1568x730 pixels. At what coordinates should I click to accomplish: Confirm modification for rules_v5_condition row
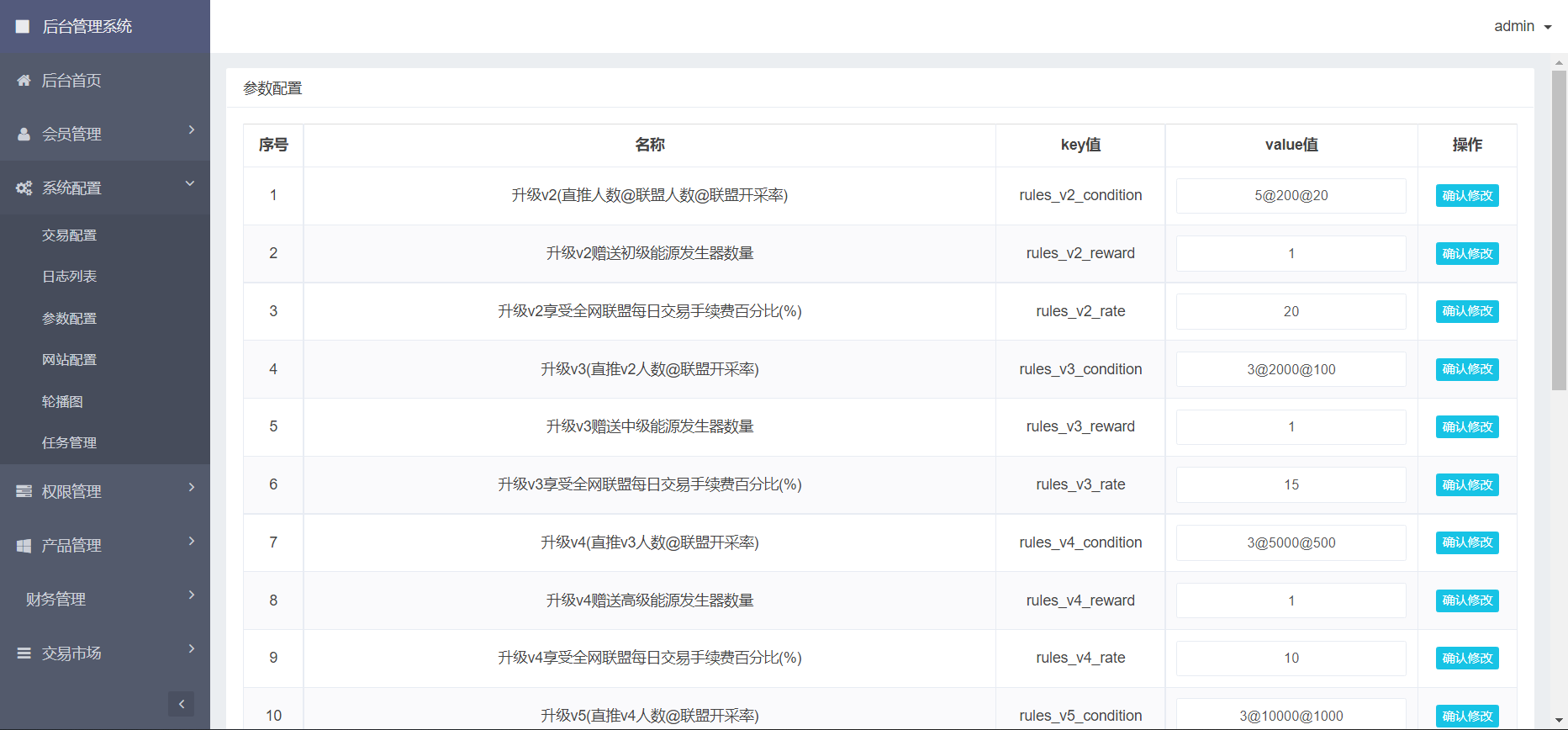pyautogui.click(x=1467, y=717)
